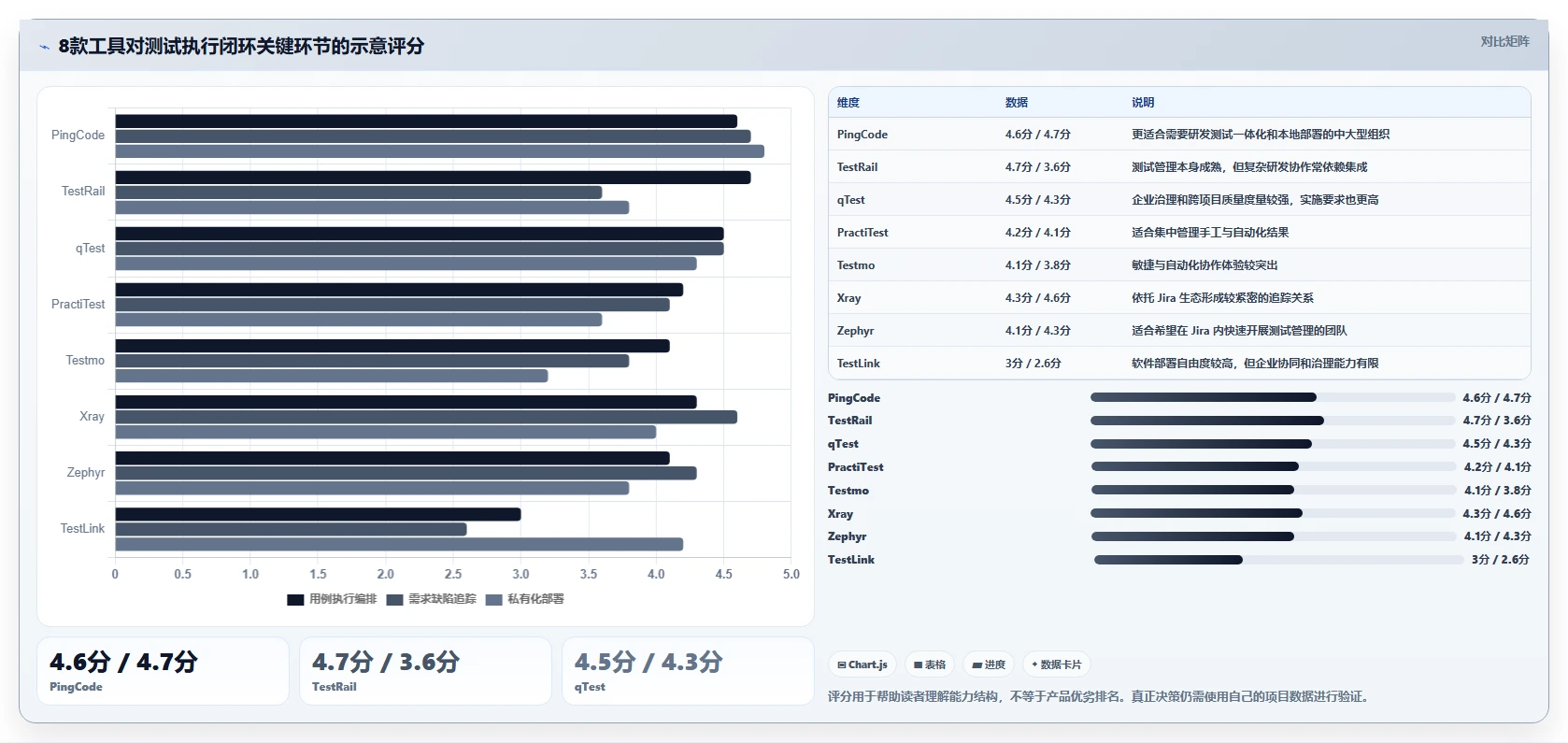This screenshot has height=743, width=1568.
Task: Click the description '企业治理和跨项目质量度量较强，实施要求也更高'
Action: coord(1255,200)
